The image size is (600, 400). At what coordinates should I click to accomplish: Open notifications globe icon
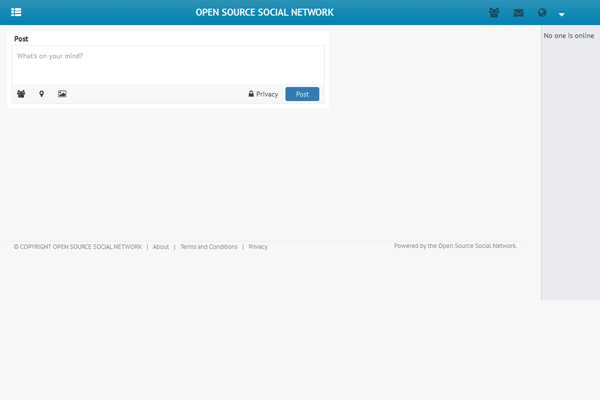click(542, 13)
